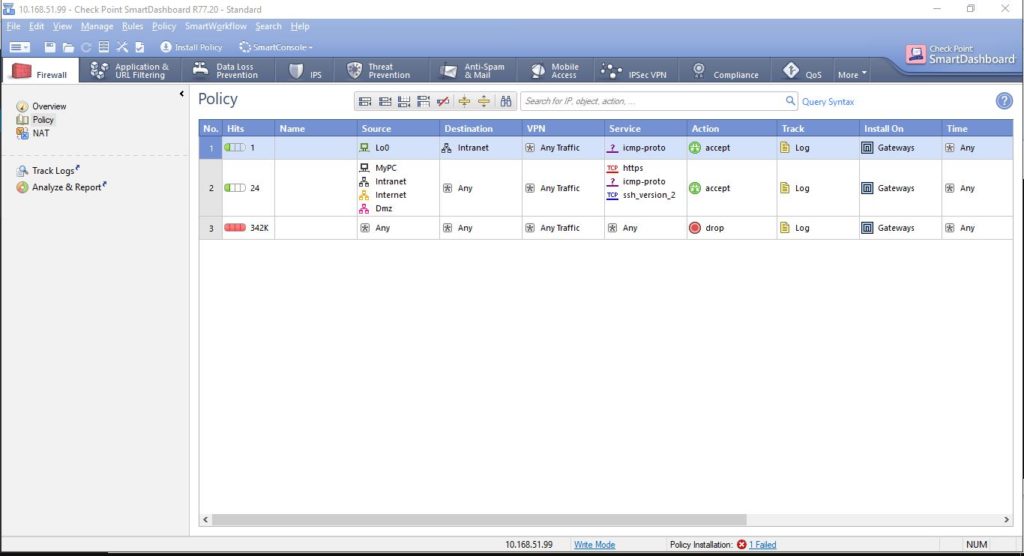Click the Install On column header
Viewport: 1024px width, 556px height.
[900, 129]
